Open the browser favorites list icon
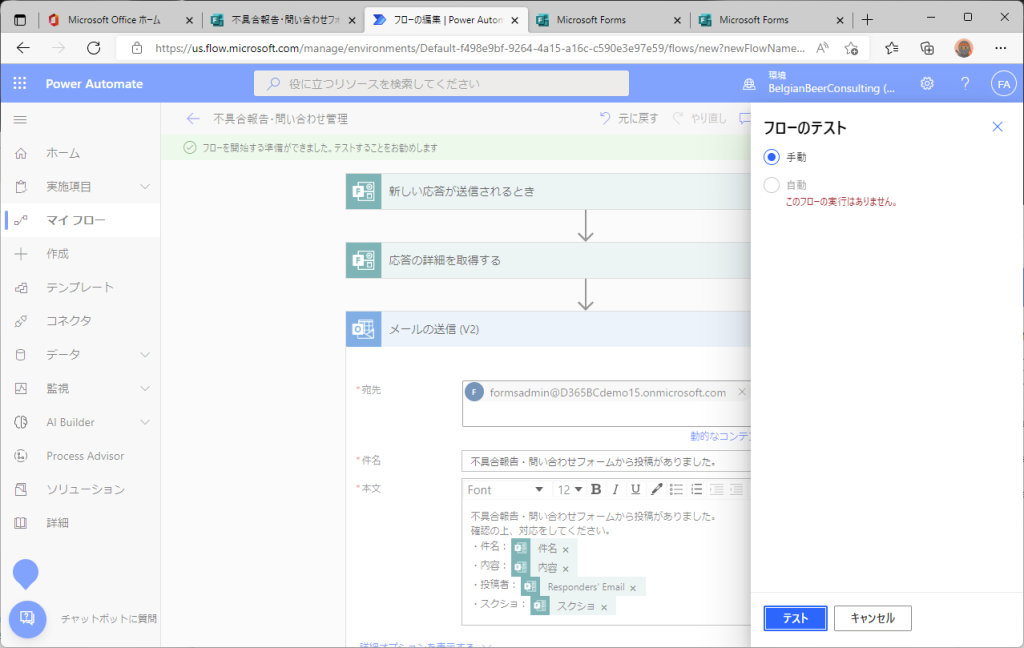Image resolution: width=1024 pixels, height=648 pixels. click(x=891, y=48)
